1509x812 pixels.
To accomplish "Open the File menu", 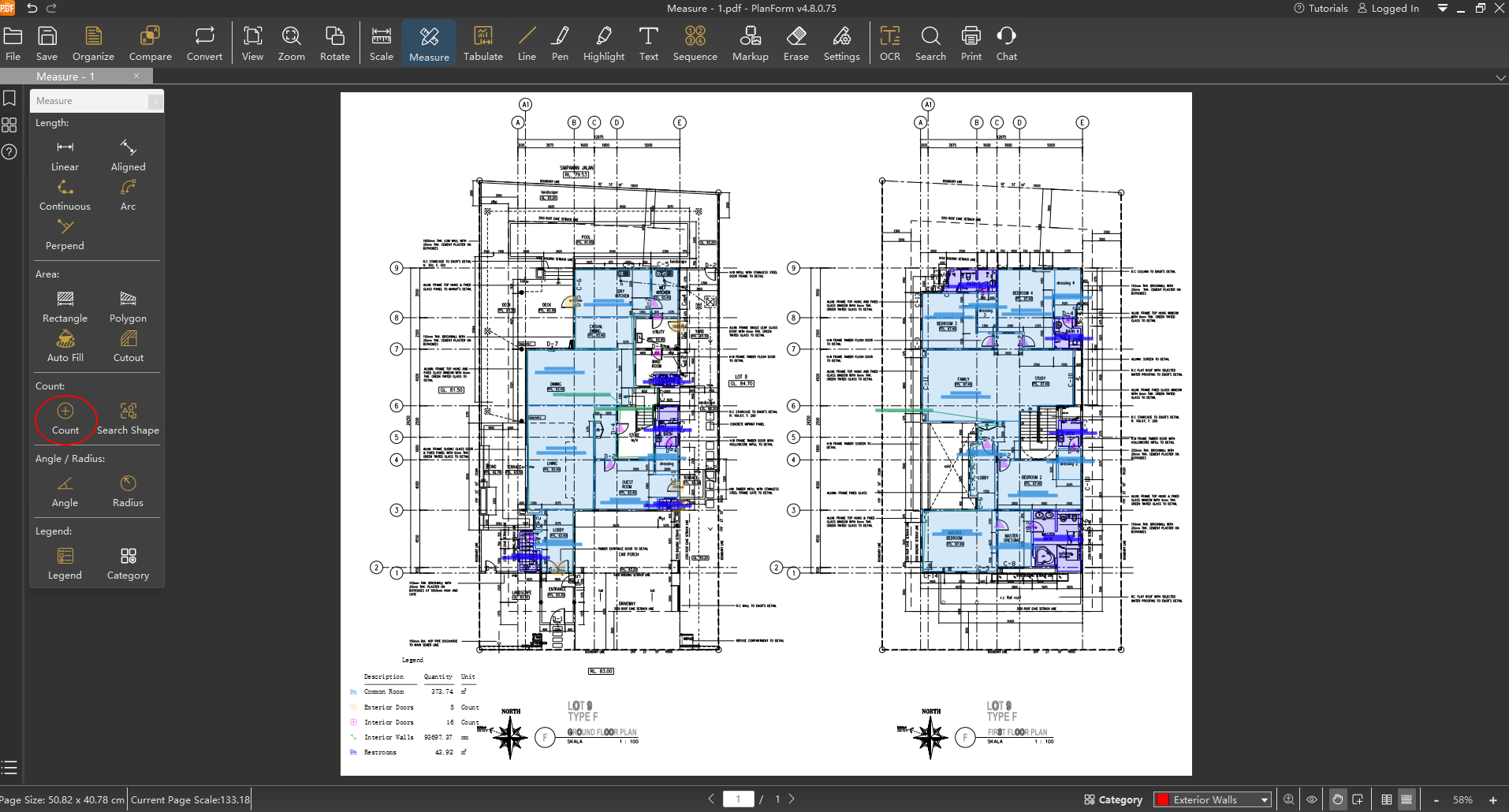I will point(13,43).
